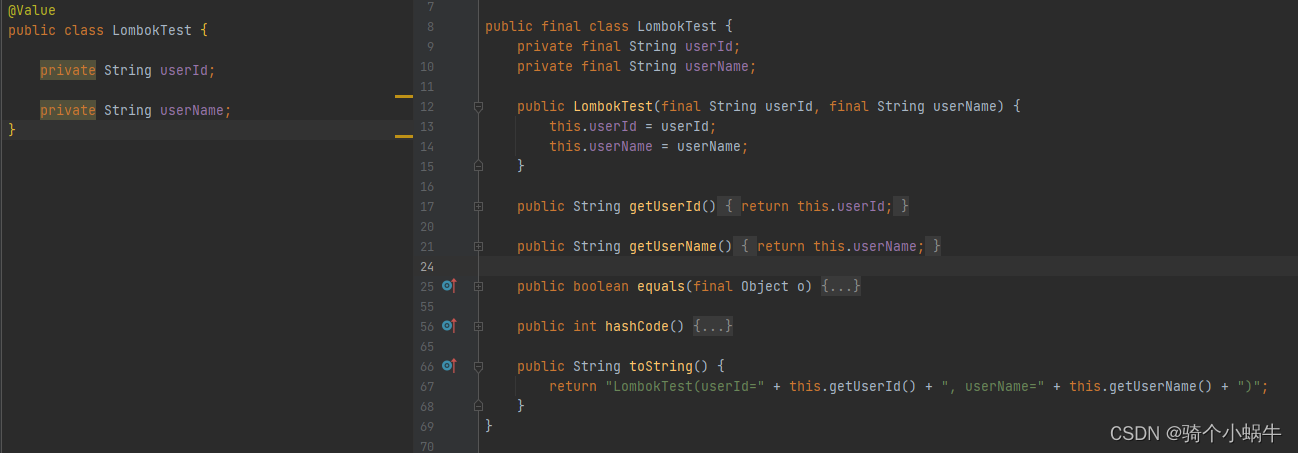Click line number 24 in the gutter
Image resolution: width=1298 pixels, height=453 pixels.
pos(427,266)
